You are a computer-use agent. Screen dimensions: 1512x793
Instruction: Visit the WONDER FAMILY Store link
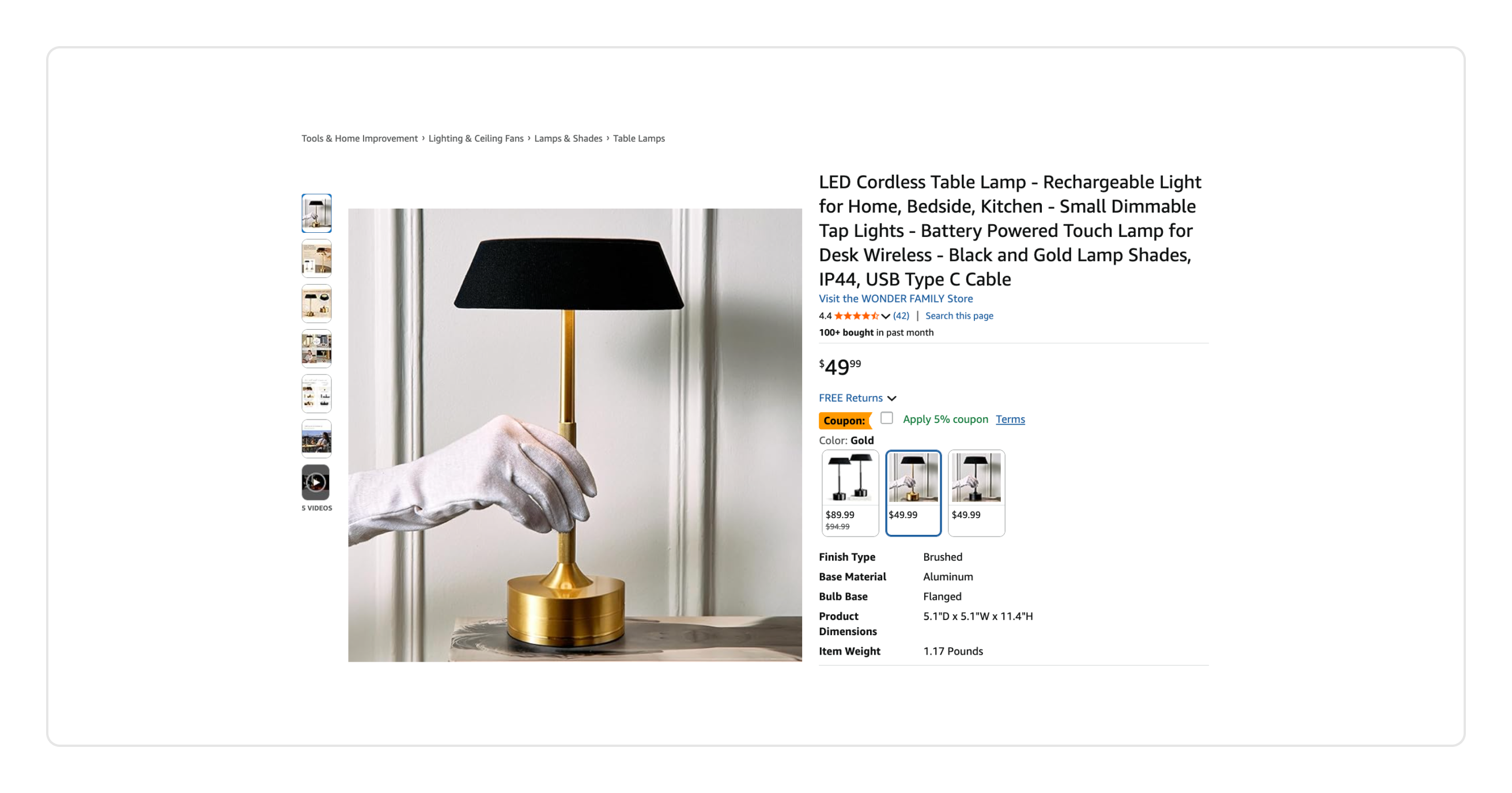[895, 299]
